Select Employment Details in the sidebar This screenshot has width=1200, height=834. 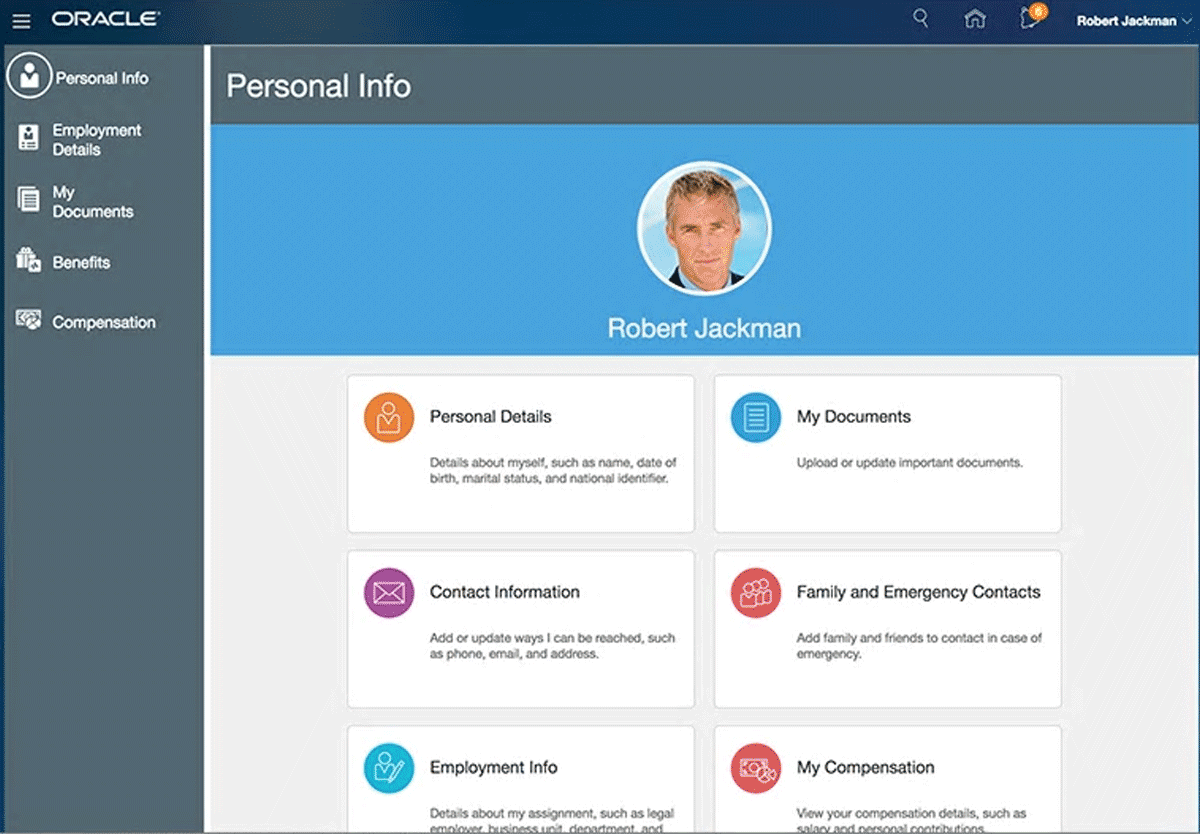[97, 140]
